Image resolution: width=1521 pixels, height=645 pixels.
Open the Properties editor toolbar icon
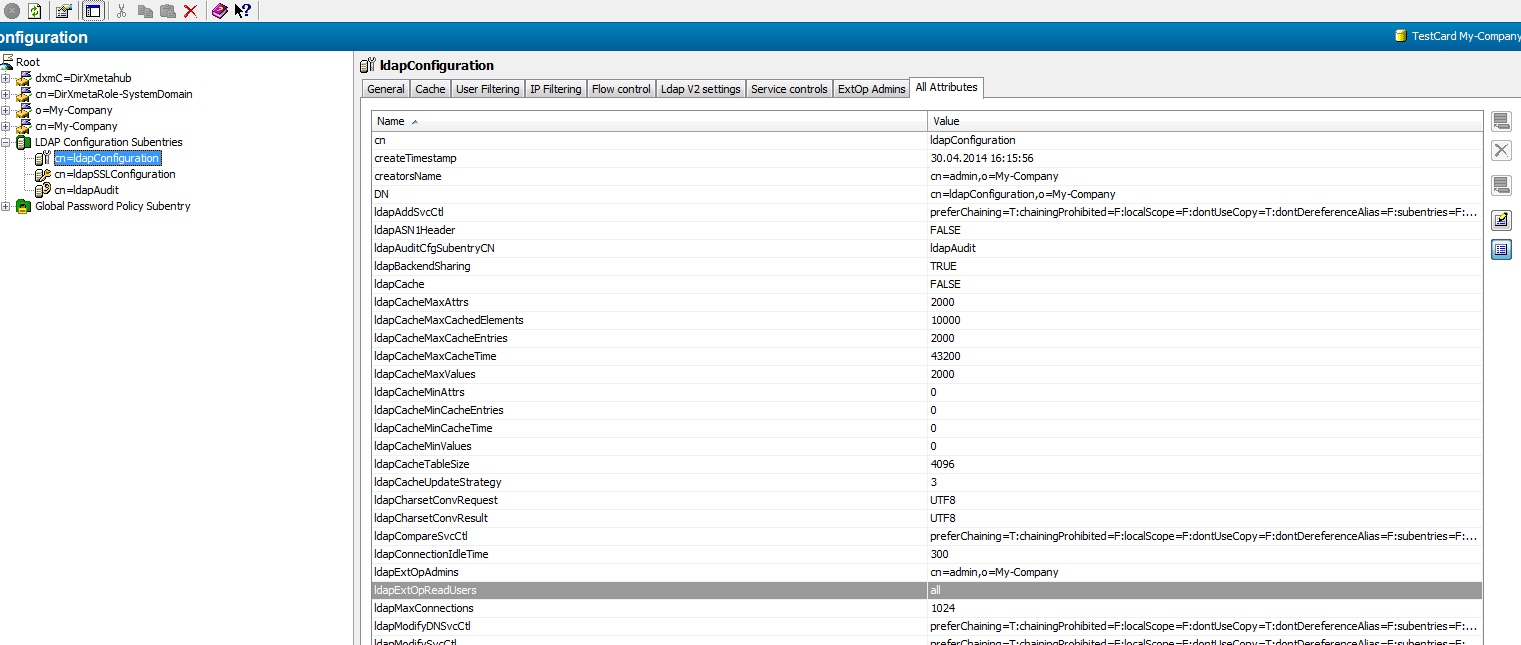[62, 11]
